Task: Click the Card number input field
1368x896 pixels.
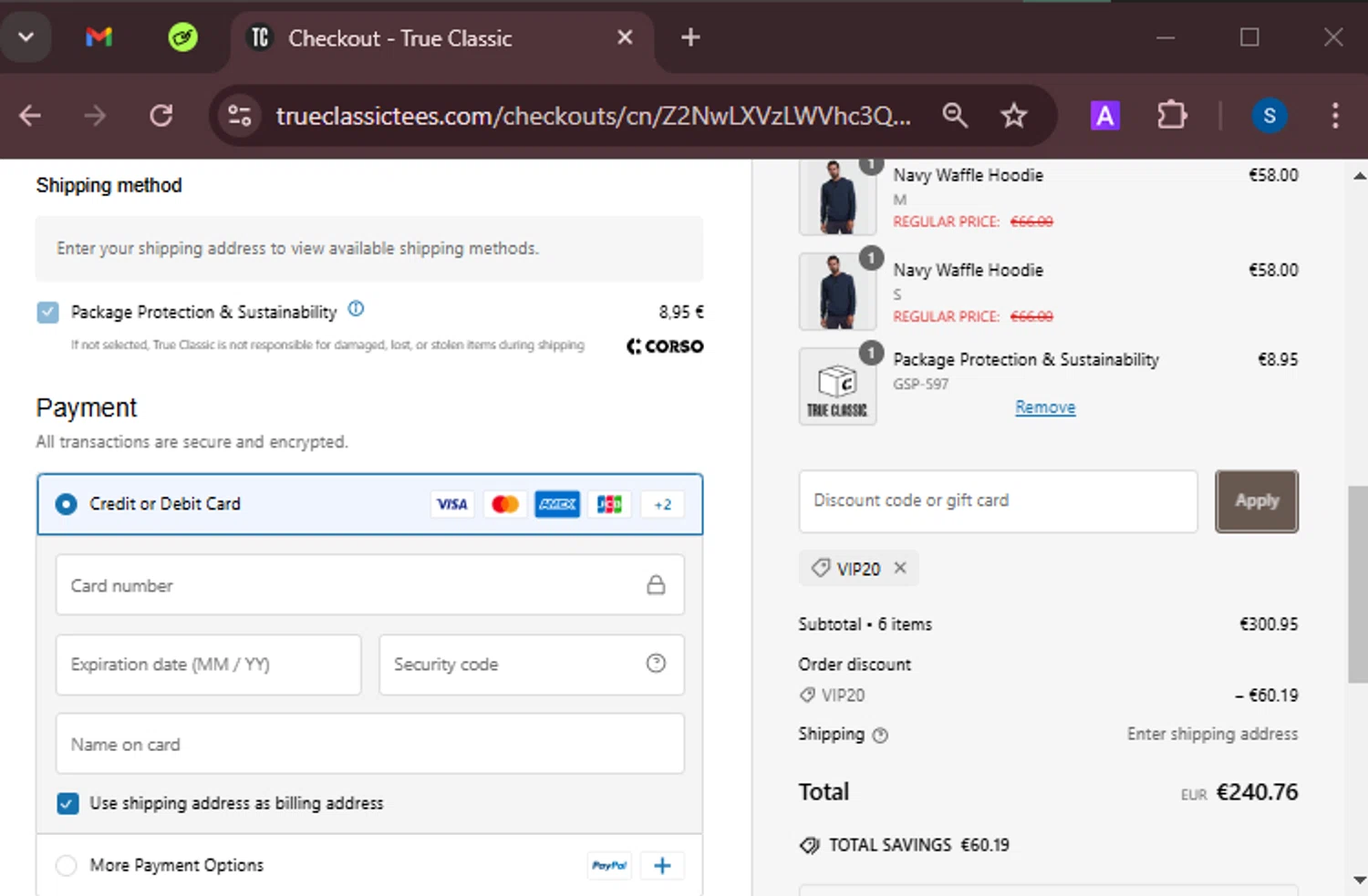Action: (x=356, y=585)
